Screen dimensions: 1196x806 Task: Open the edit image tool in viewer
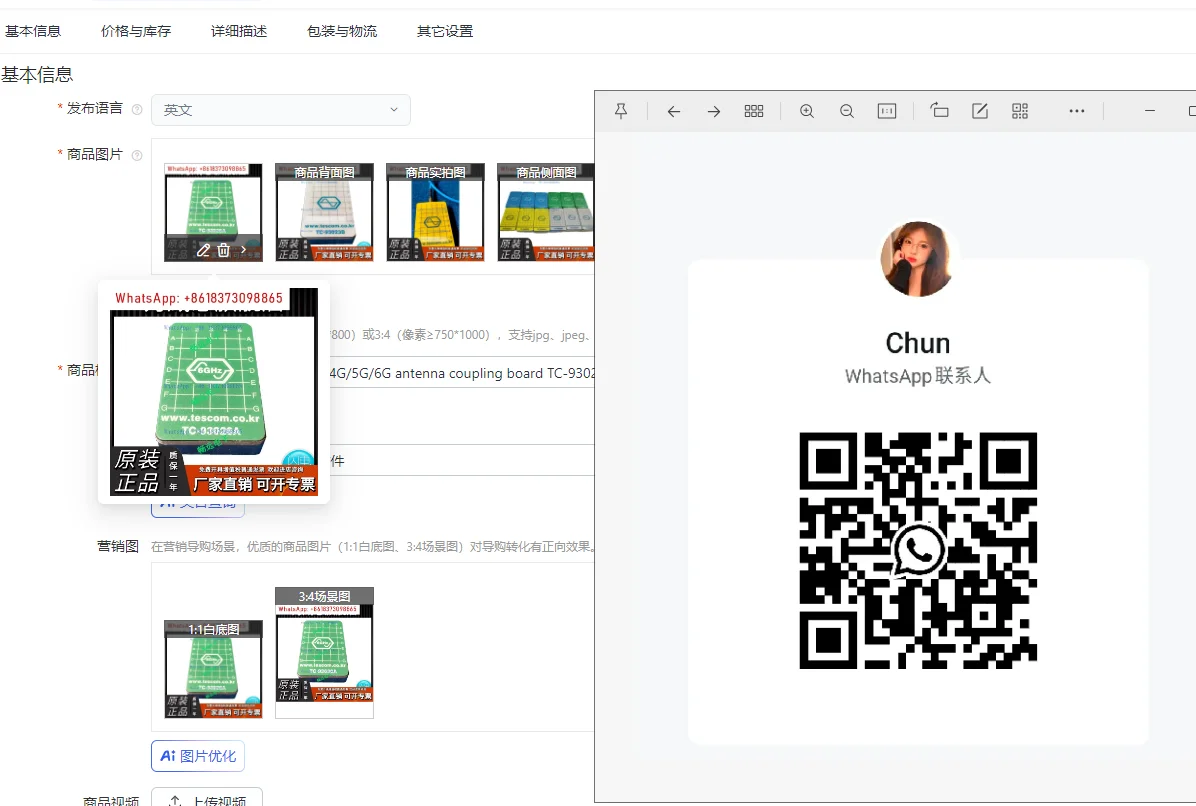(x=980, y=111)
